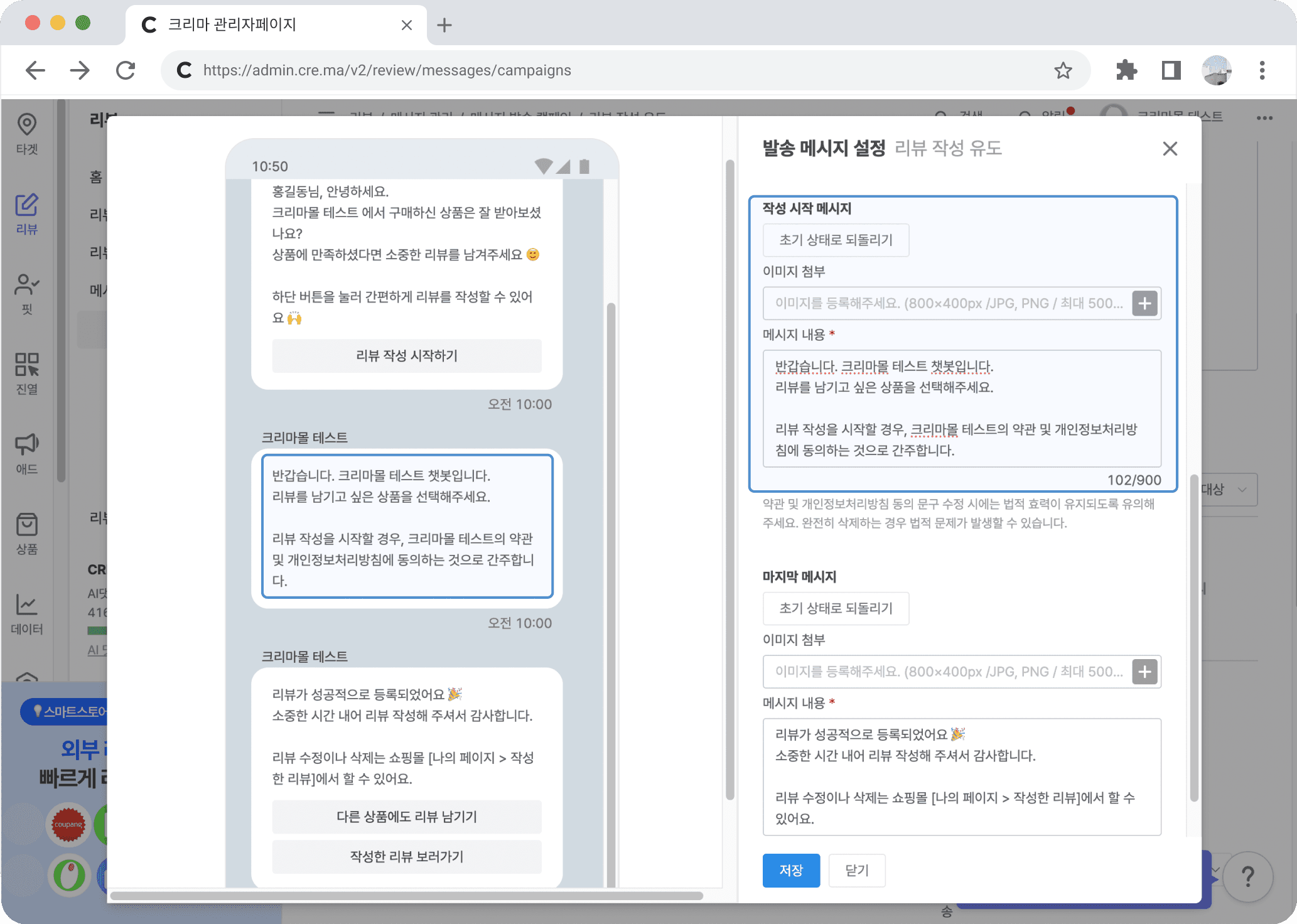Reset 마지막 메시지 to initial state
This screenshot has width=1297, height=924.
click(835, 608)
